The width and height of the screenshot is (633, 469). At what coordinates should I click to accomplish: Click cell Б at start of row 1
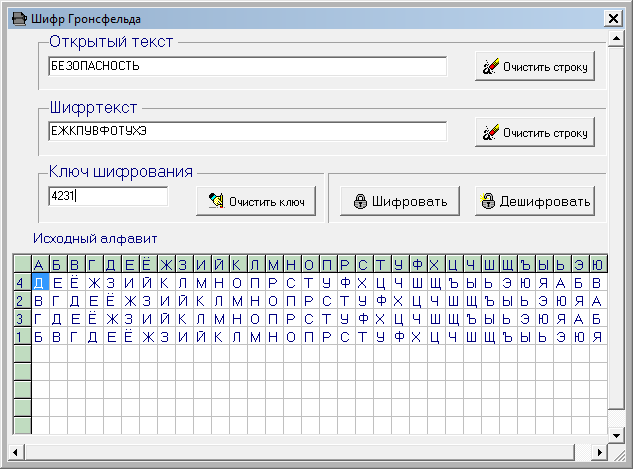click(x=40, y=336)
